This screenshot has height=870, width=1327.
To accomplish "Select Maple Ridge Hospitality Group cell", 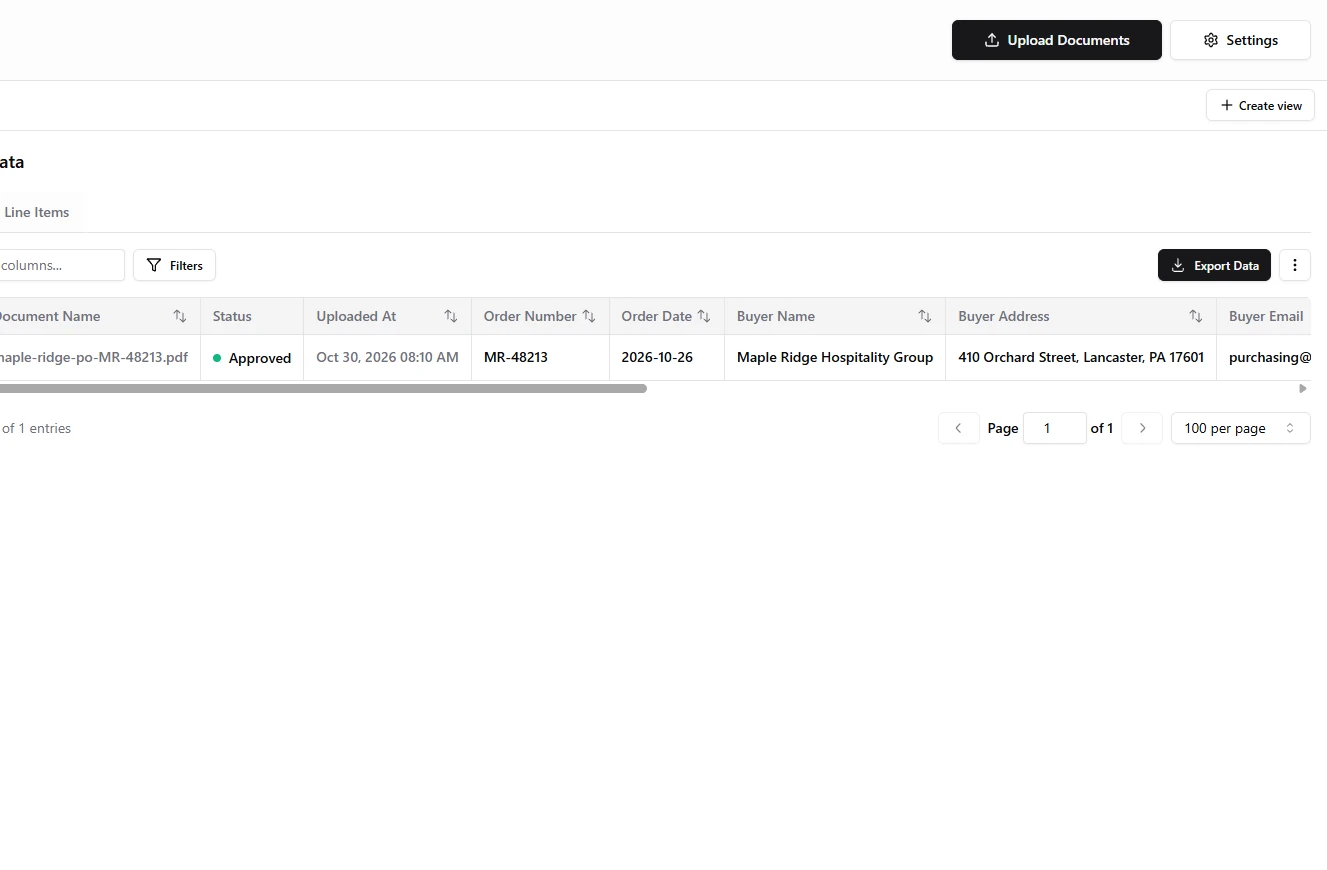I will pos(835,357).
